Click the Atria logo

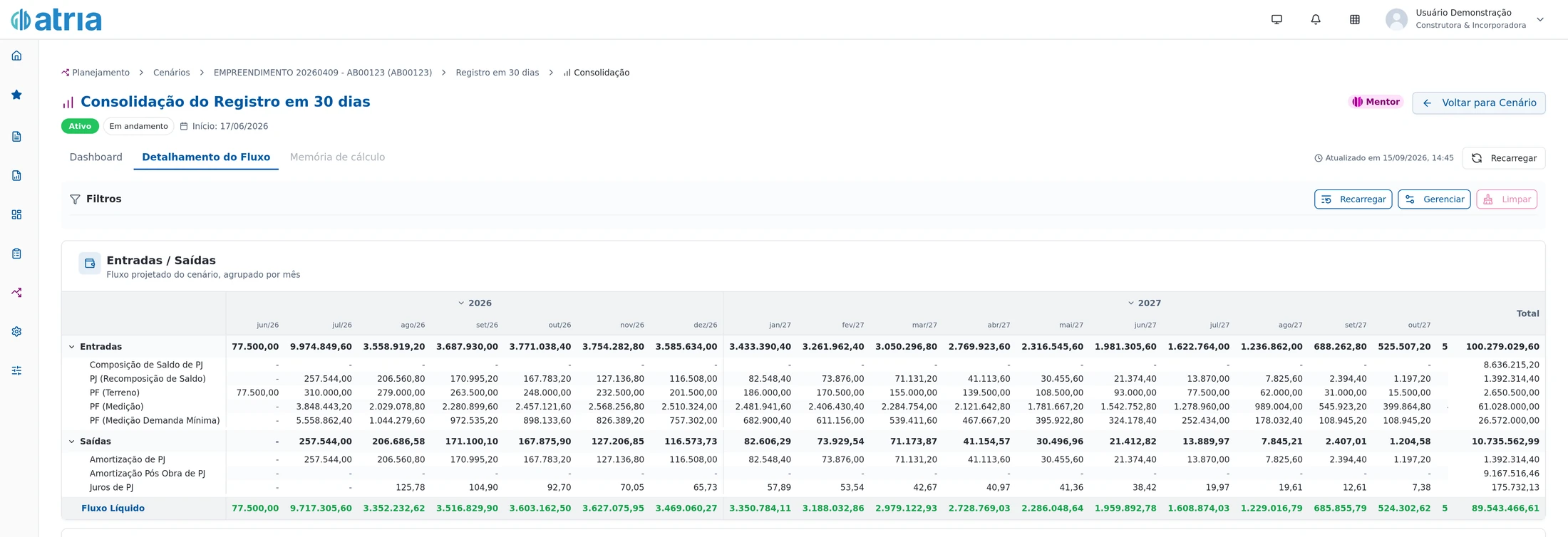click(x=56, y=19)
